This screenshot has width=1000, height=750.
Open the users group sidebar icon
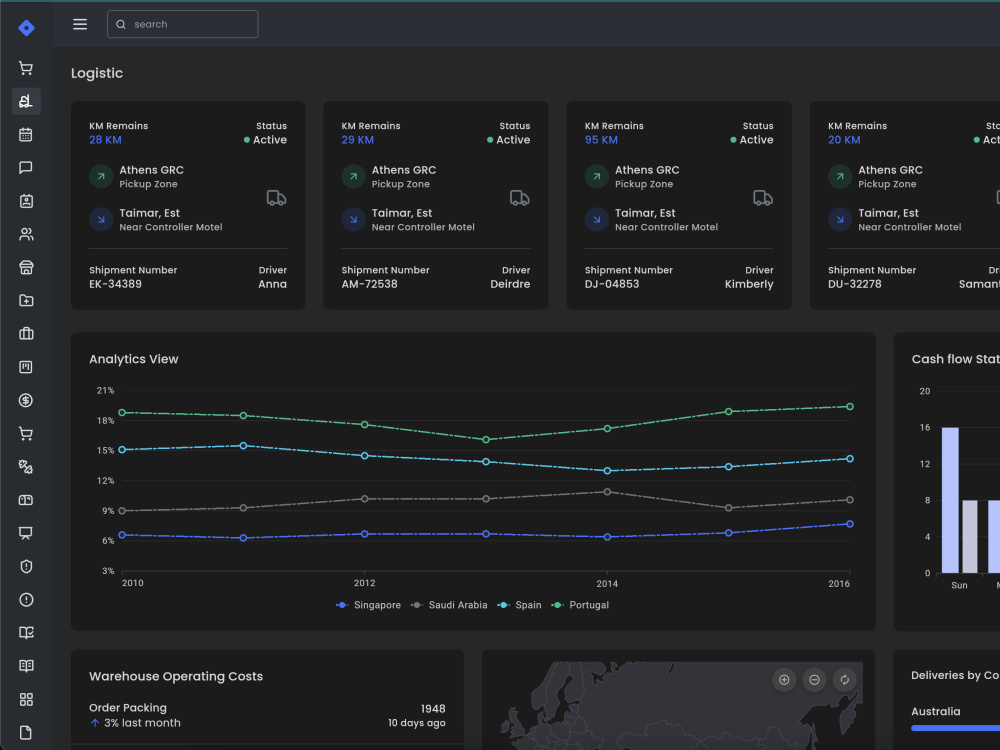pyautogui.click(x=26, y=234)
